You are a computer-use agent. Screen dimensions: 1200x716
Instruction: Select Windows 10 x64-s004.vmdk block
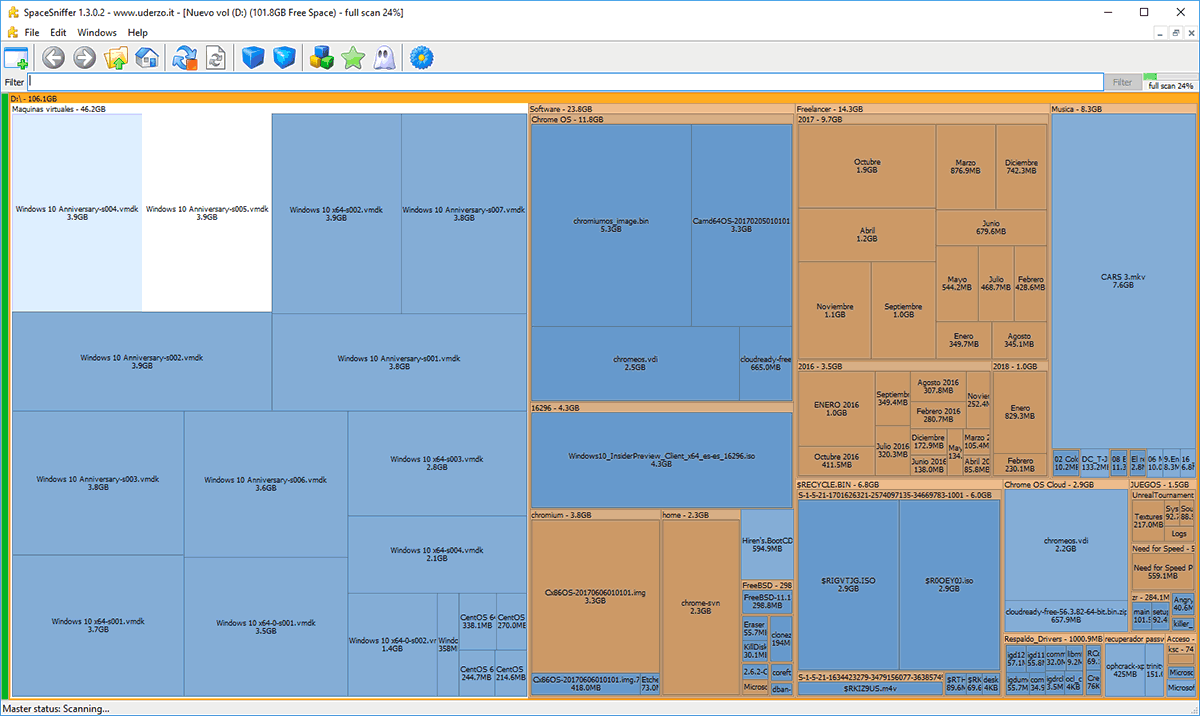(437, 554)
